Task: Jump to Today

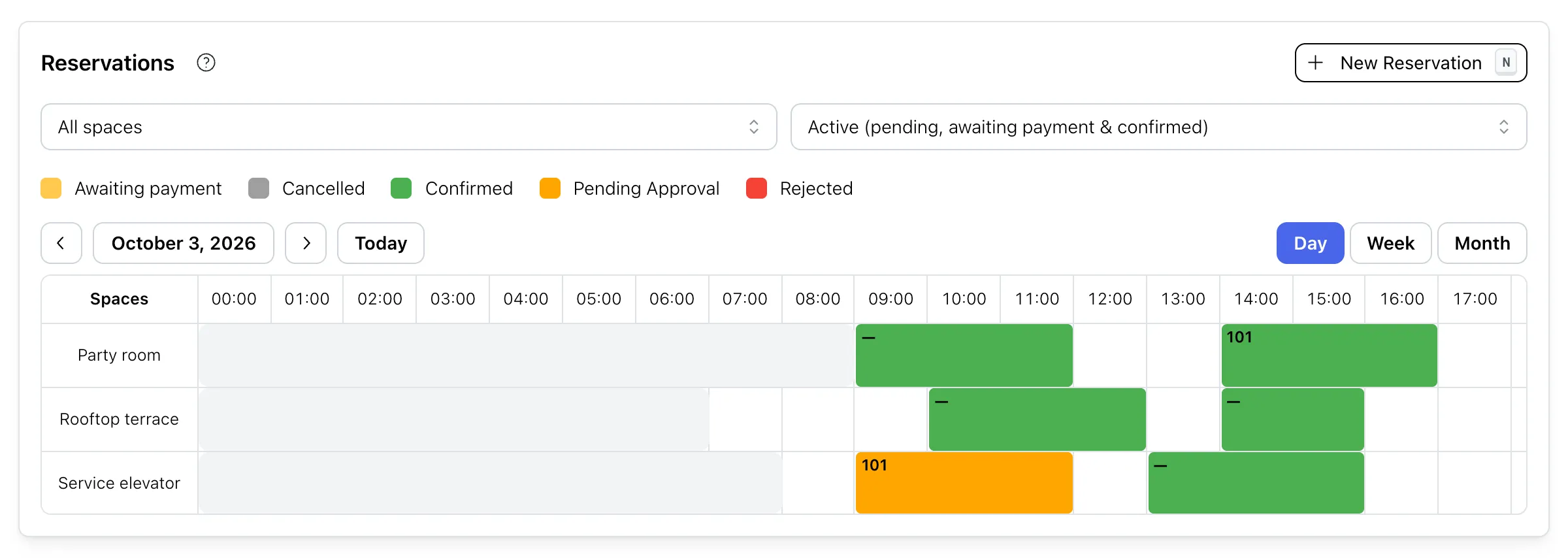Action: click(x=381, y=243)
